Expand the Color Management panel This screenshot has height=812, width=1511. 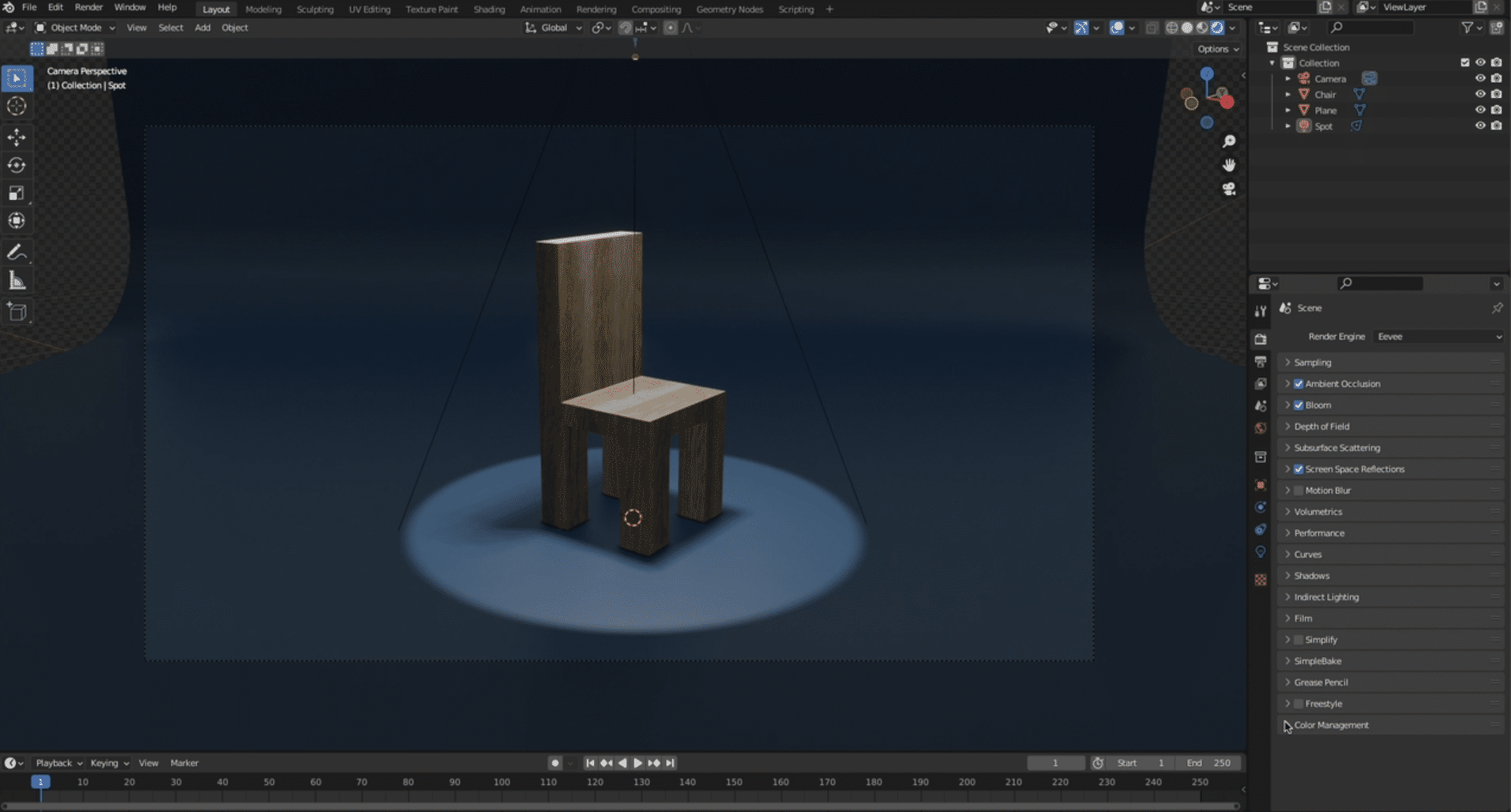1331,725
